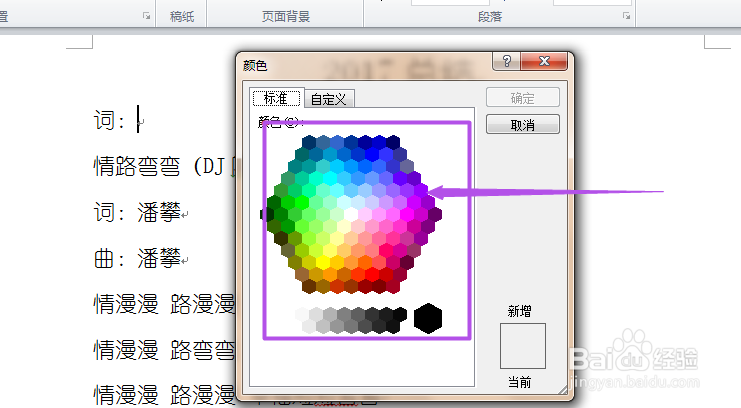Open the page setup group dialog launcher left of 稿纸
The image size is (741, 408).
146,16
